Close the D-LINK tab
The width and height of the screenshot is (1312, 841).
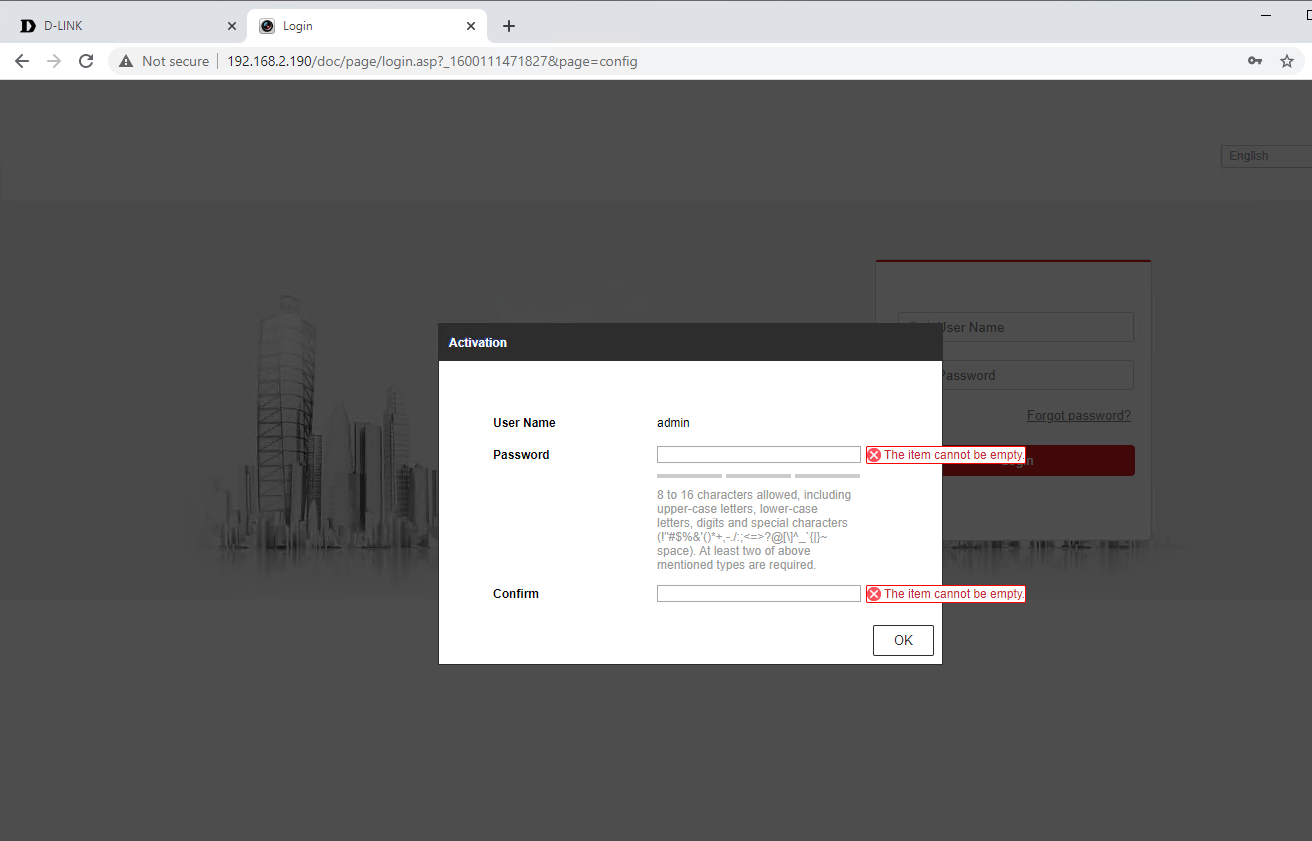click(232, 26)
